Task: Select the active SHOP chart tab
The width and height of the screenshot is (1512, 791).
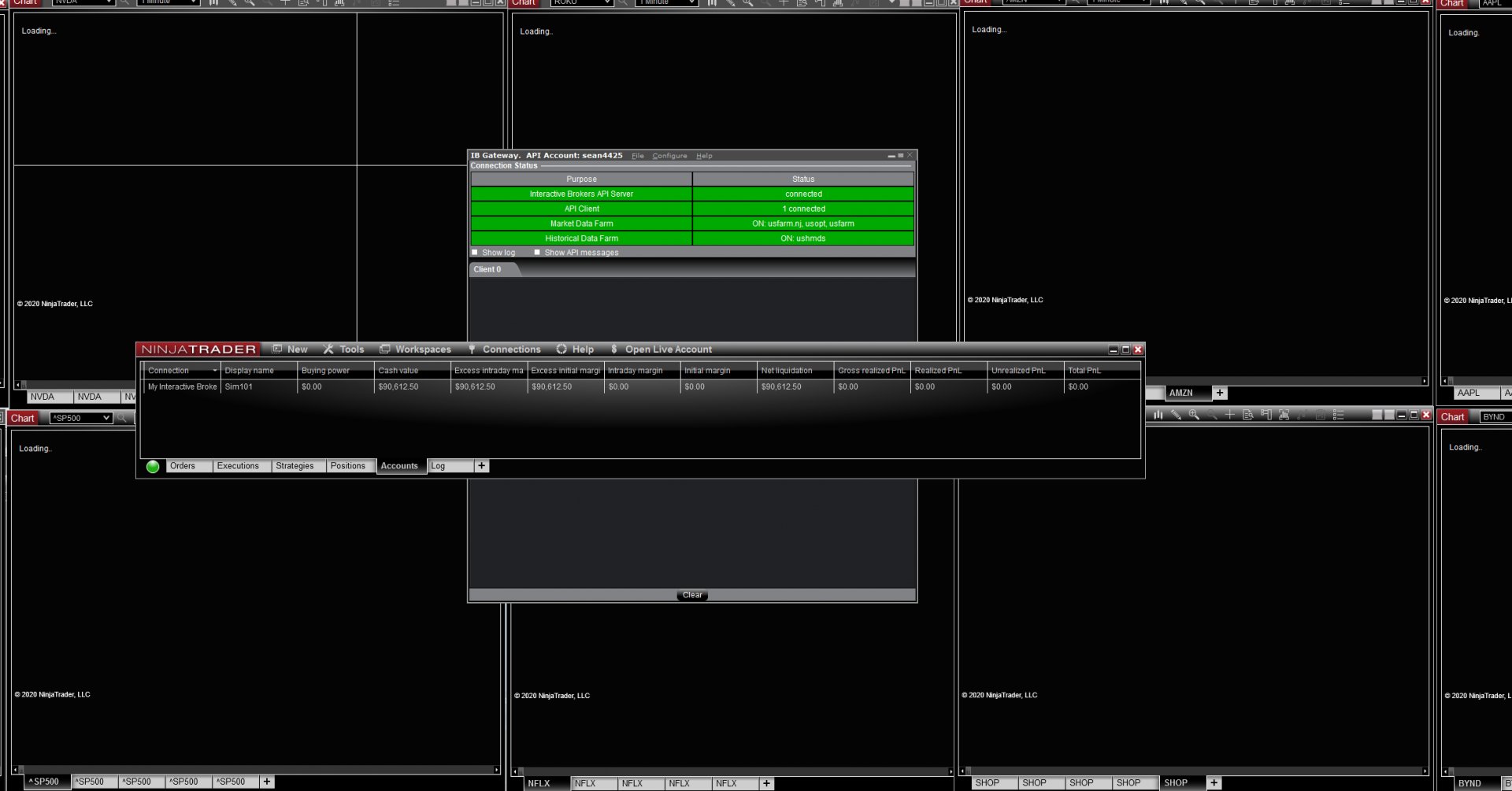Action: click(x=1183, y=783)
